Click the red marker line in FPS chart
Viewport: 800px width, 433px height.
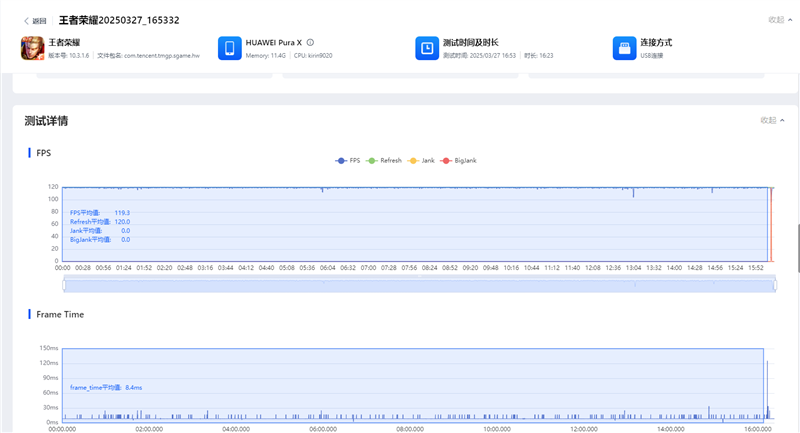pyautogui.click(x=769, y=225)
